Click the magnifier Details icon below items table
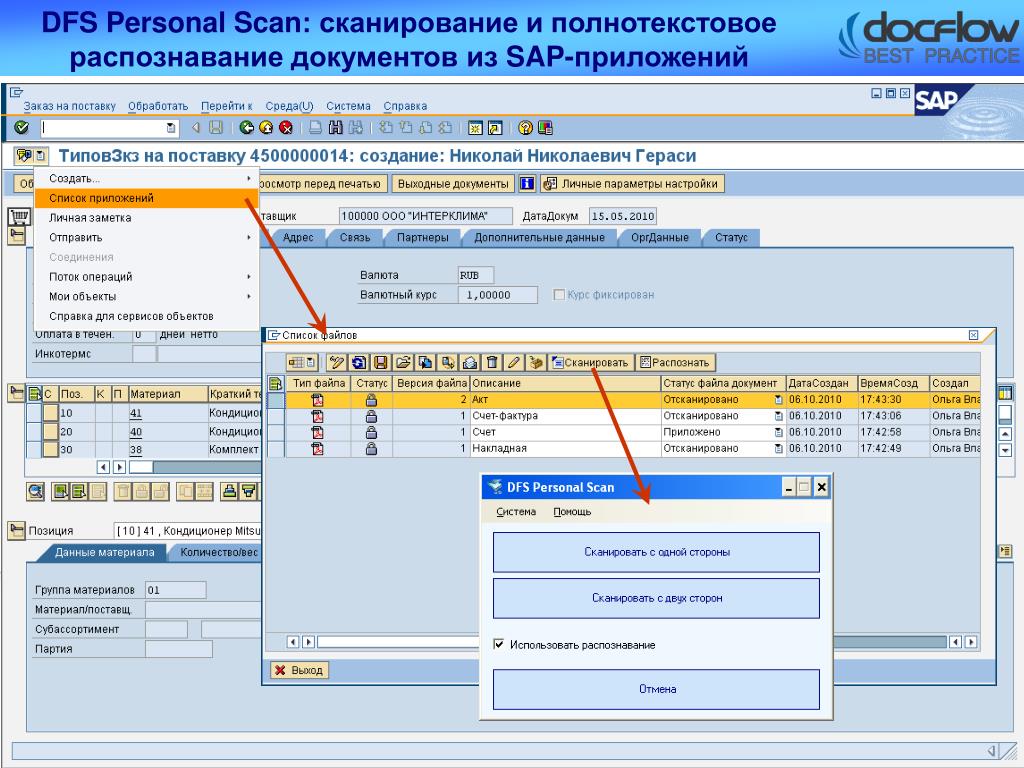The height and width of the screenshot is (768, 1024). (x=36, y=491)
